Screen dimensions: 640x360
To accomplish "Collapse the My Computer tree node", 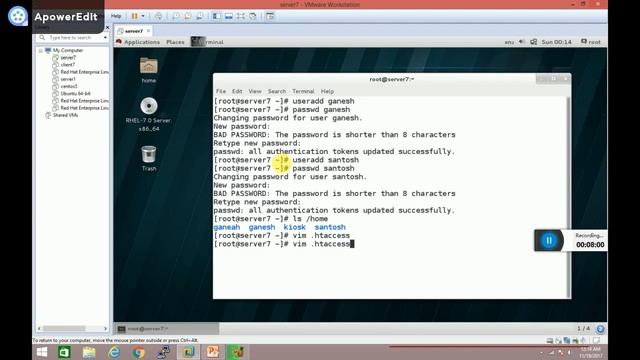I will point(40,51).
